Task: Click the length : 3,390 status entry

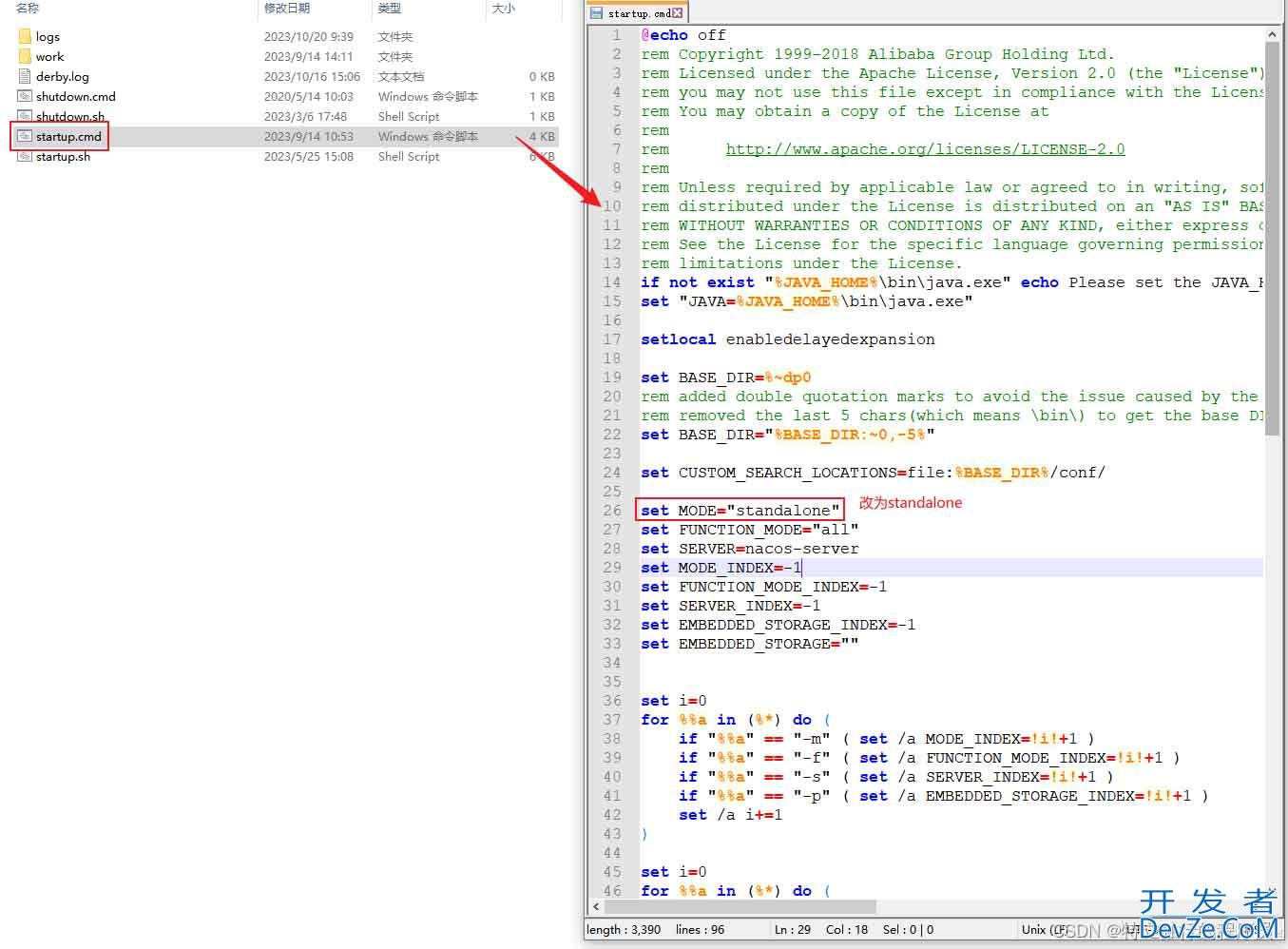Action: [624, 930]
